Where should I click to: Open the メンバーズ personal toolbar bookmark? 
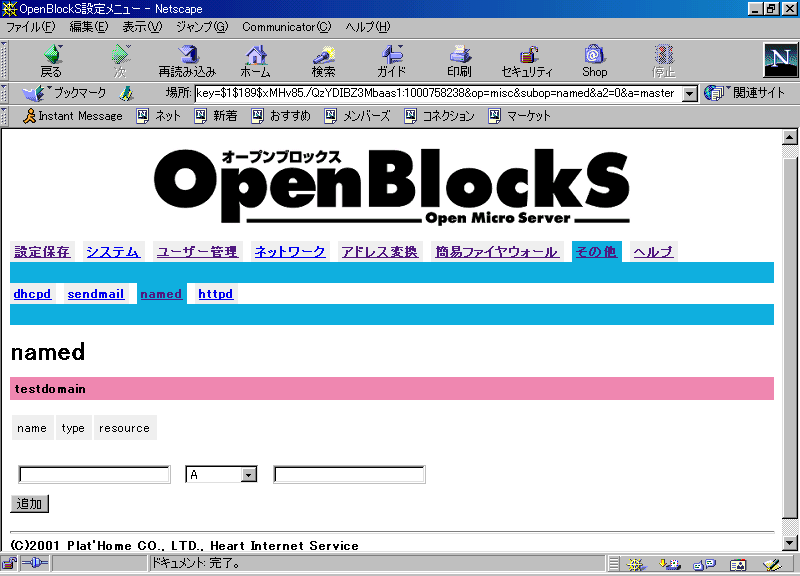pyautogui.click(x=358, y=116)
